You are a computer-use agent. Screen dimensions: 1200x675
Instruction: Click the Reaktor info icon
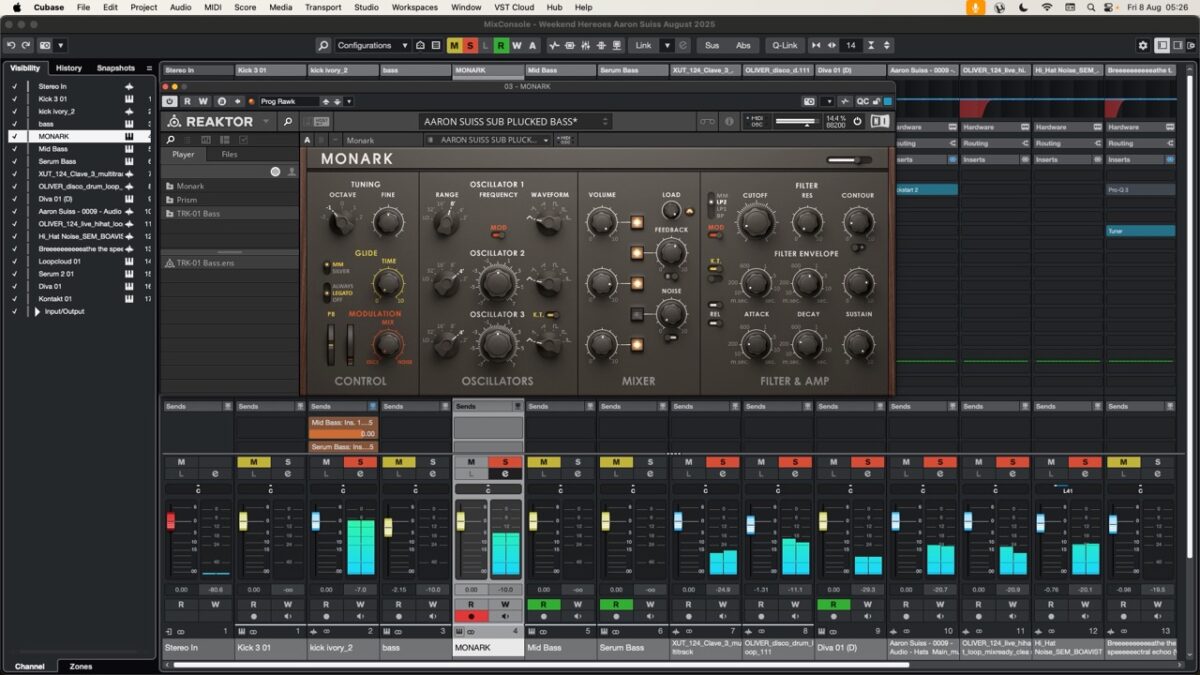(729, 121)
